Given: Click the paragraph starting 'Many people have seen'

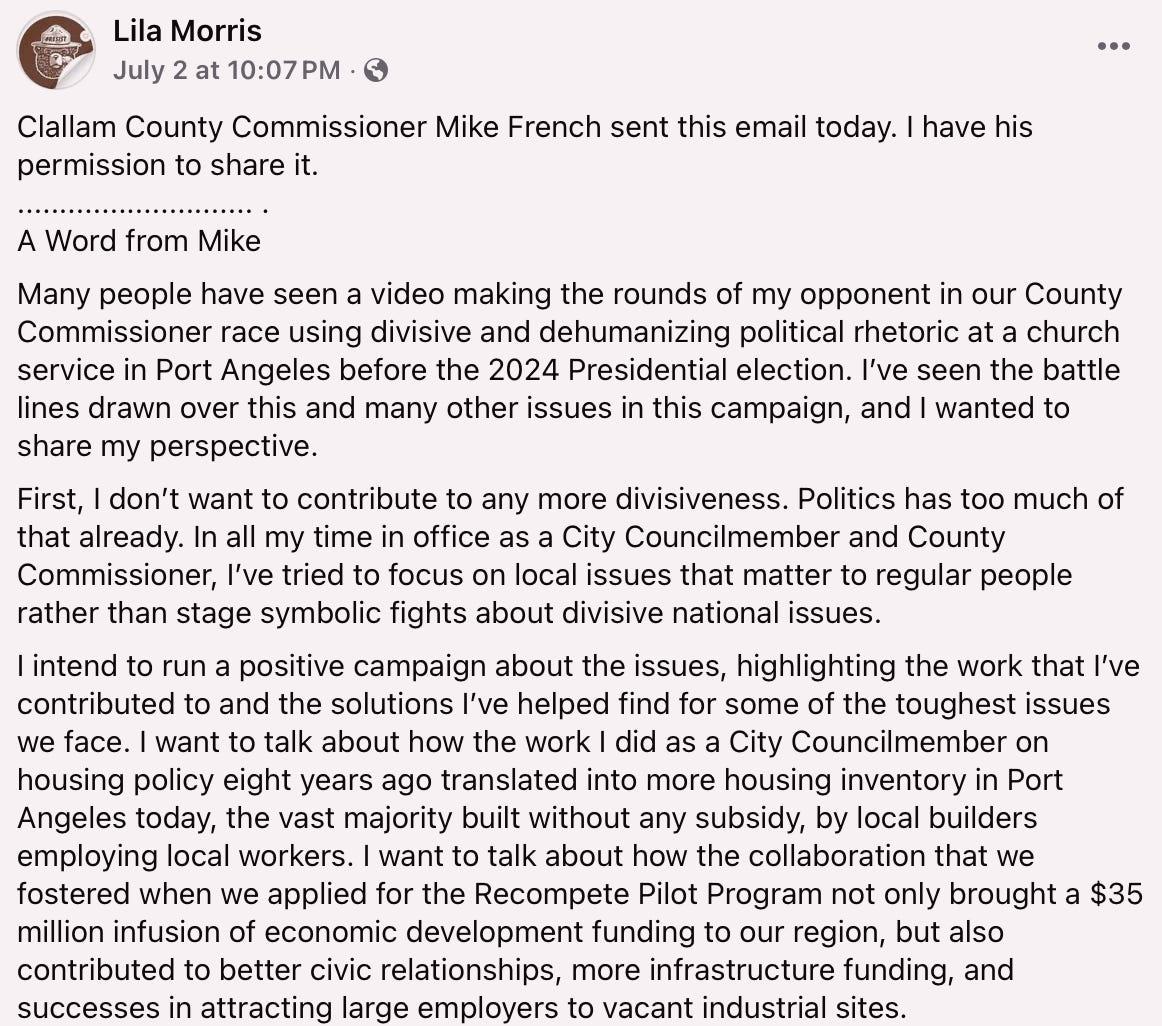Looking at the screenshot, I should click(569, 370).
